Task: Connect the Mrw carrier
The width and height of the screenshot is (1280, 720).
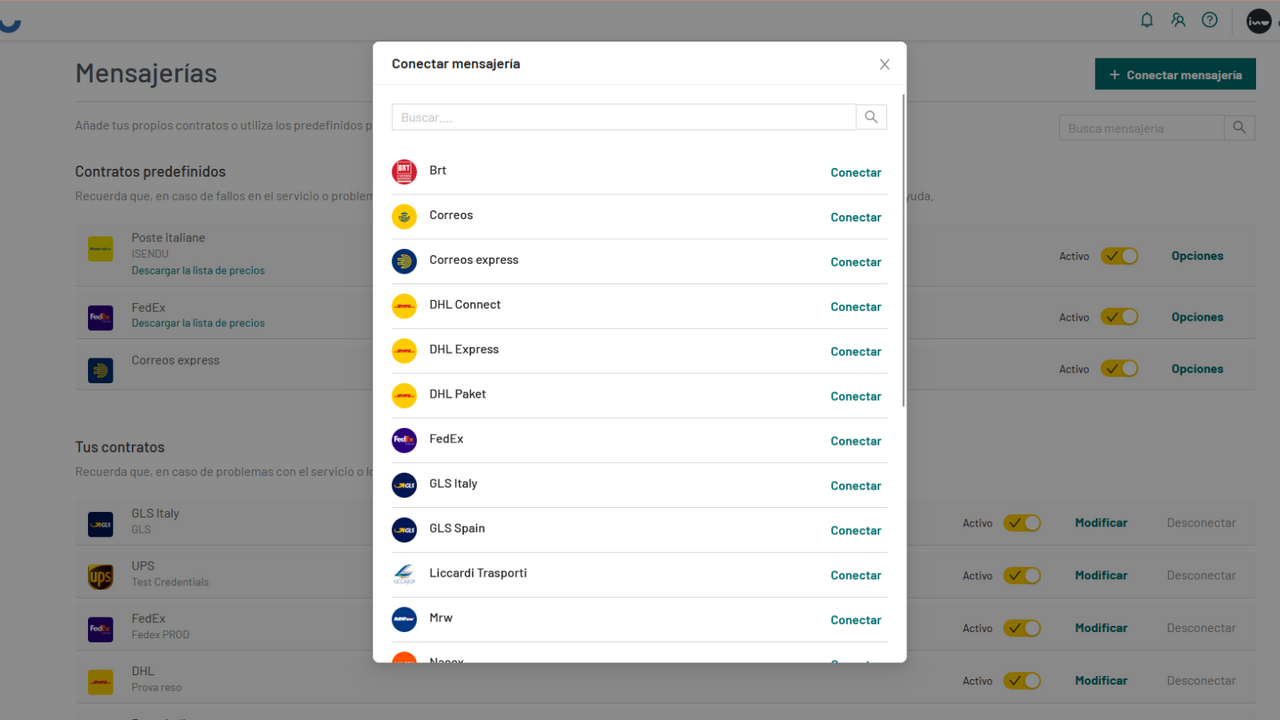Action: [x=856, y=620]
